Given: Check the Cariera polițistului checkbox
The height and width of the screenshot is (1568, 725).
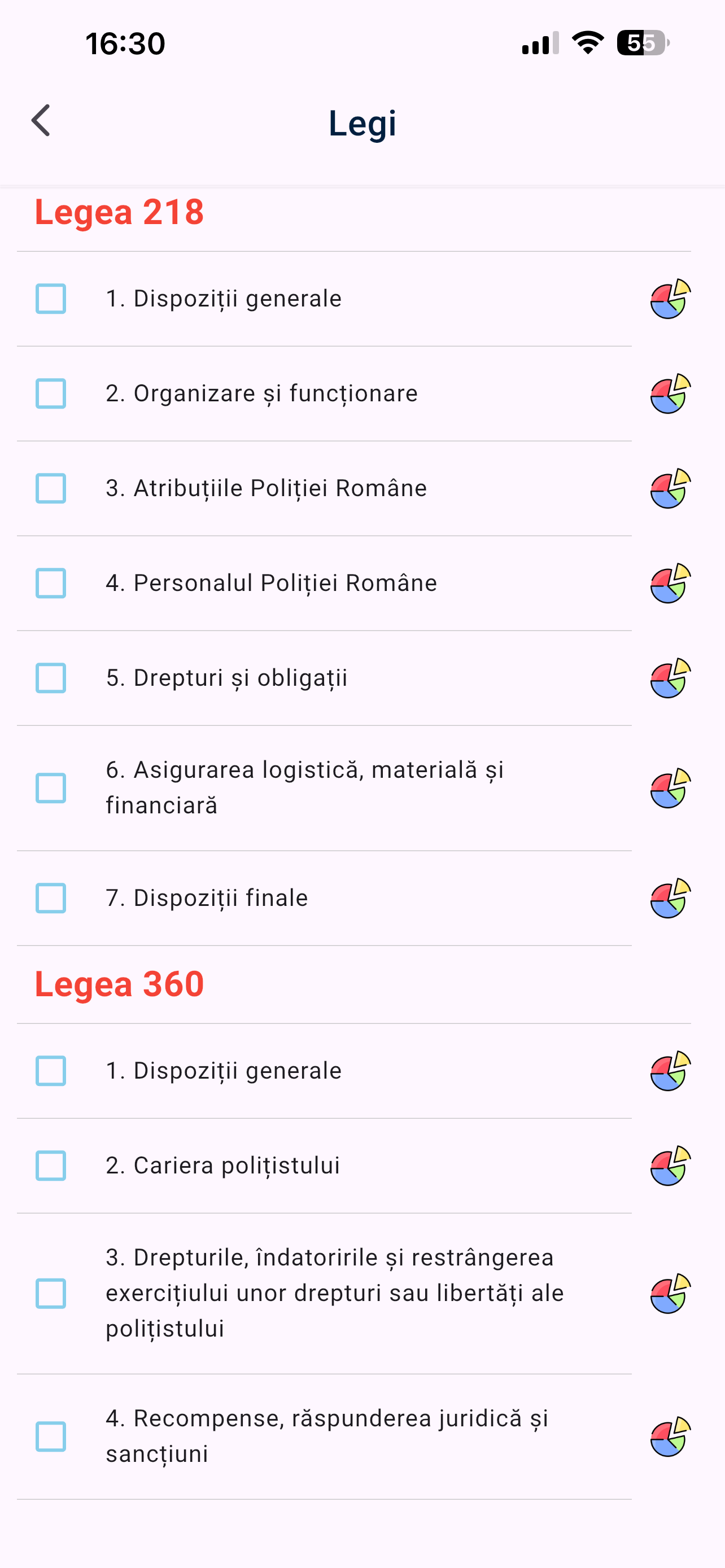Looking at the screenshot, I should (x=50, y=1166).
